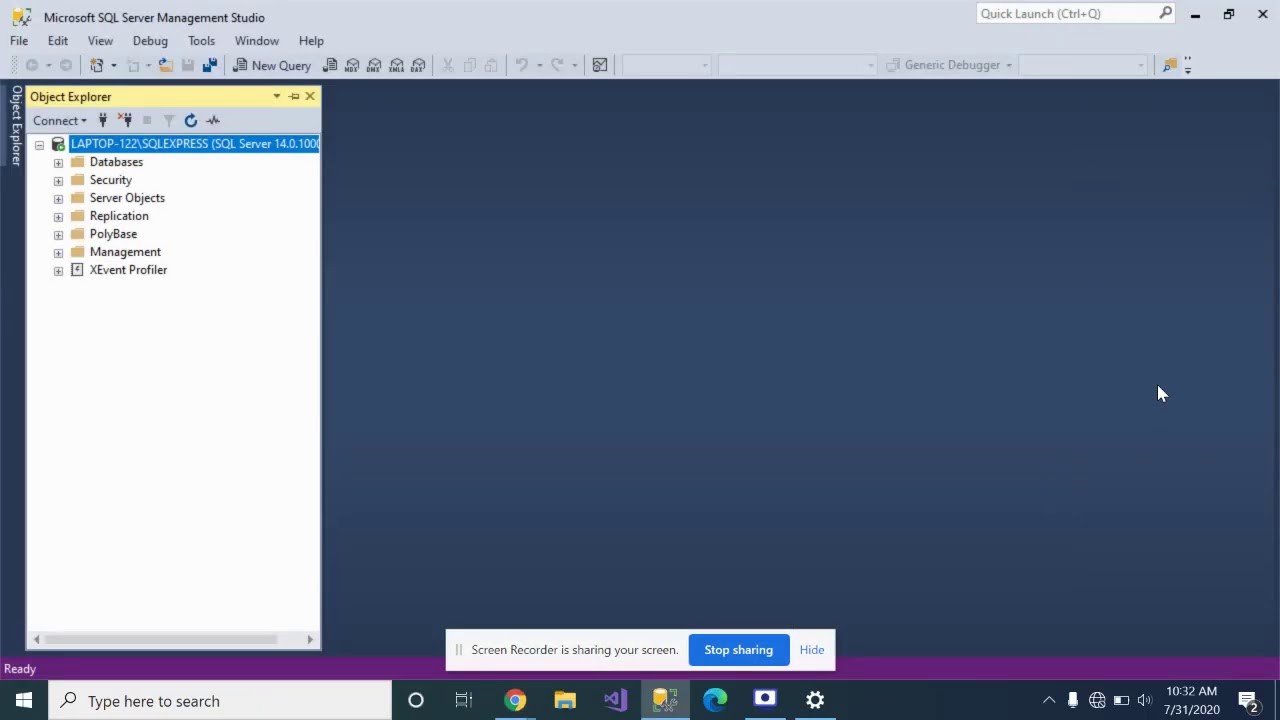
Task: Open the Activity Monitor from main toolbar
Action: [x=600, y=65]
